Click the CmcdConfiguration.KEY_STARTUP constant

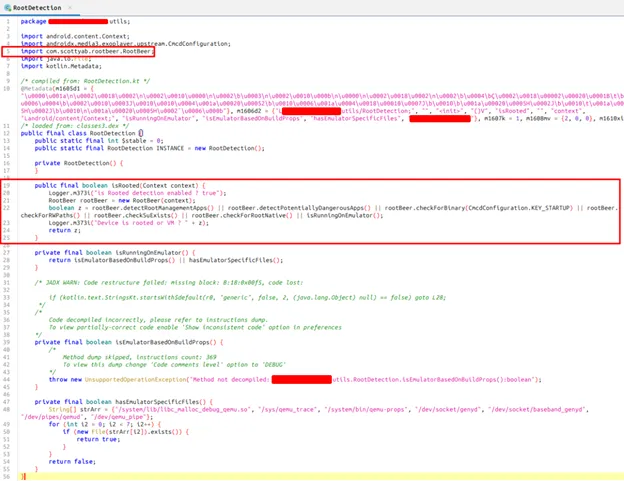coord(519,208)
